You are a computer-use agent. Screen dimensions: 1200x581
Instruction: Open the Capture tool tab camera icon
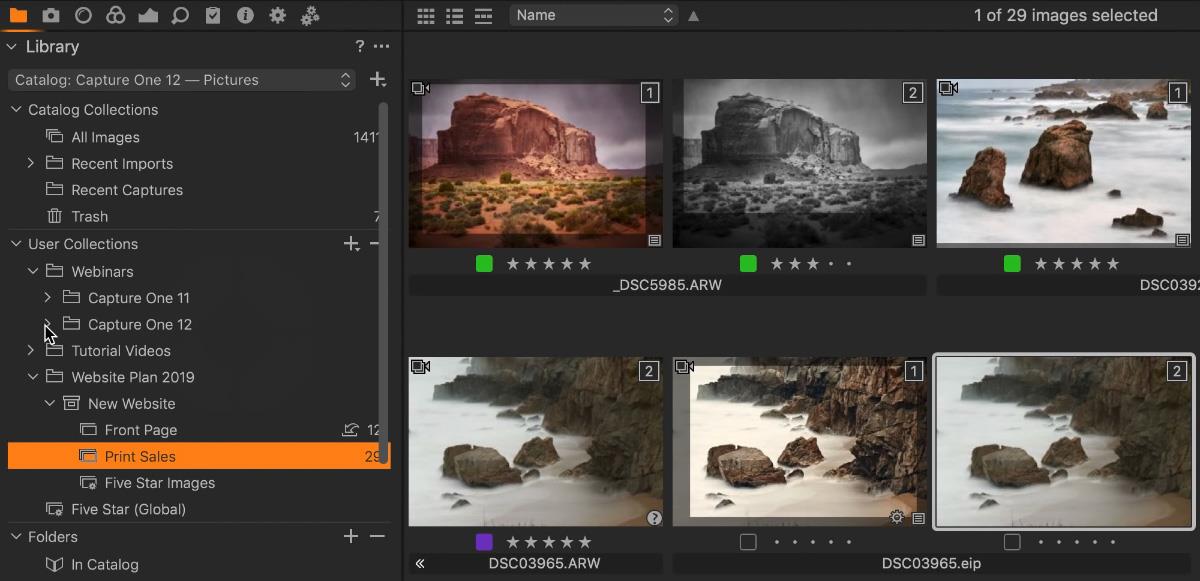click(51, 15)
